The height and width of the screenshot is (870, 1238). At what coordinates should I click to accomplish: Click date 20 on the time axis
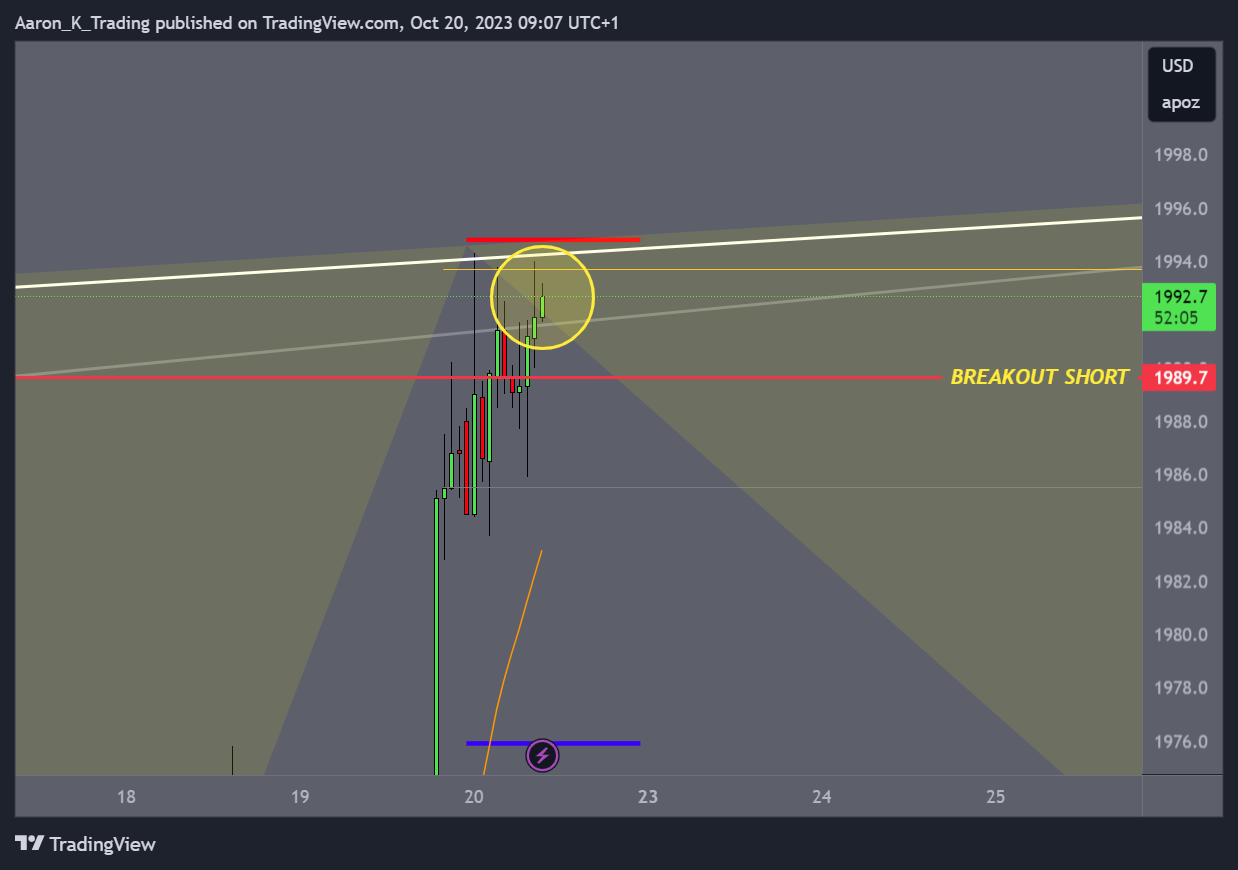474,797
